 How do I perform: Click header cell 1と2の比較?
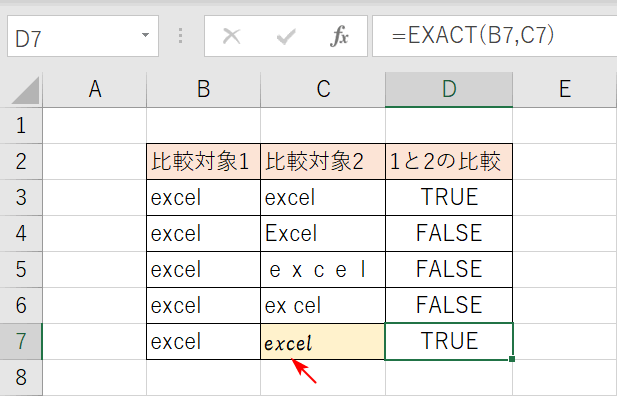pyautogui.click(x=449, y=162)
